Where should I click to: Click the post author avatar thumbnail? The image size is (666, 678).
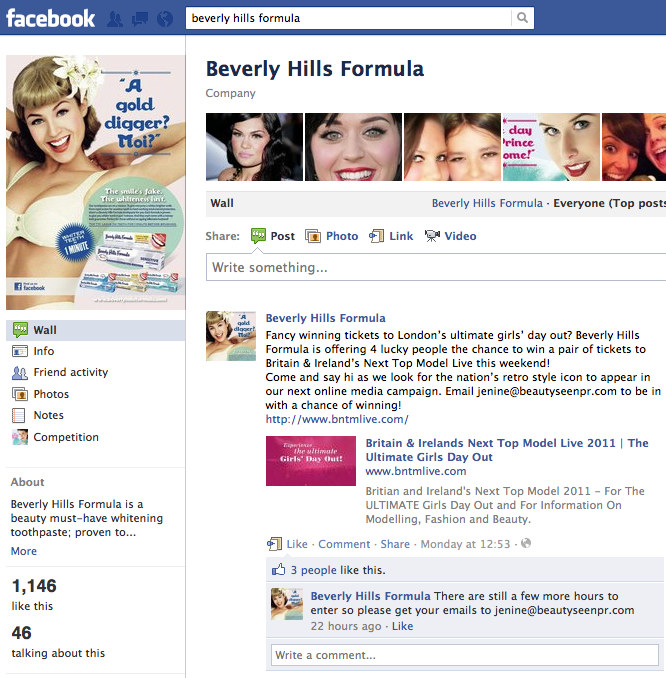tap(231, 336)
